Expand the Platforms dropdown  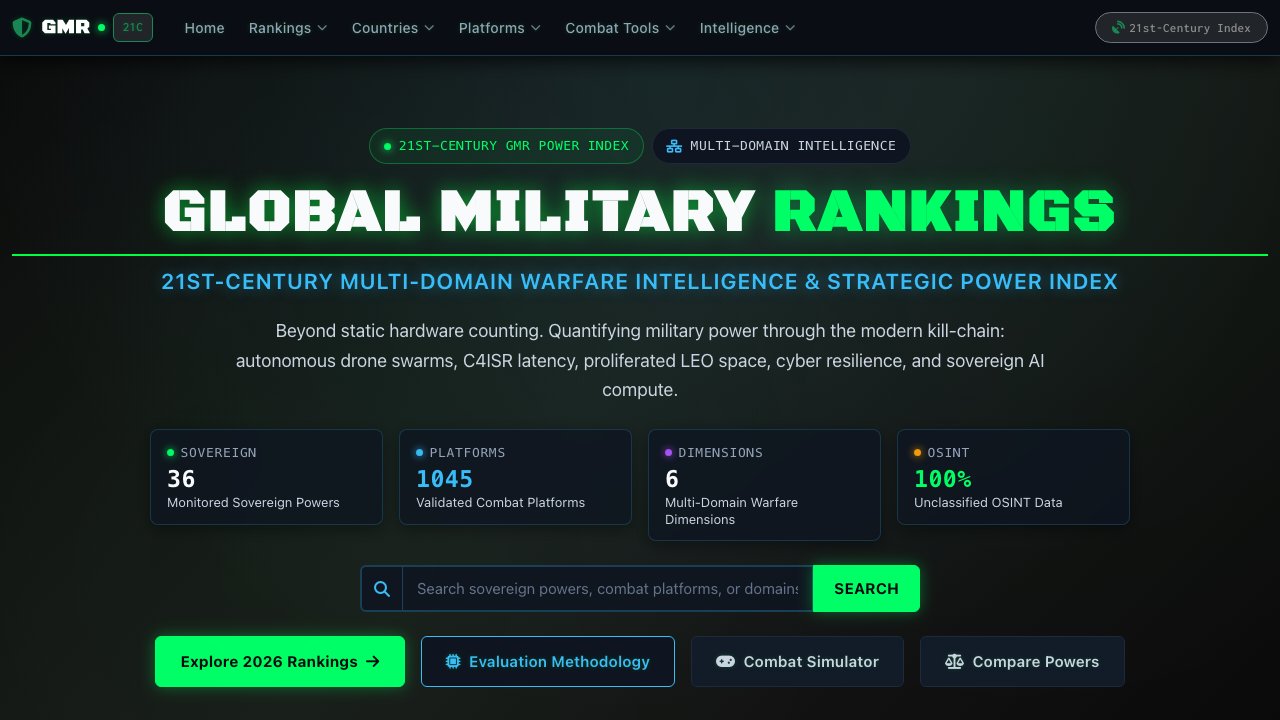click(500, 28)
